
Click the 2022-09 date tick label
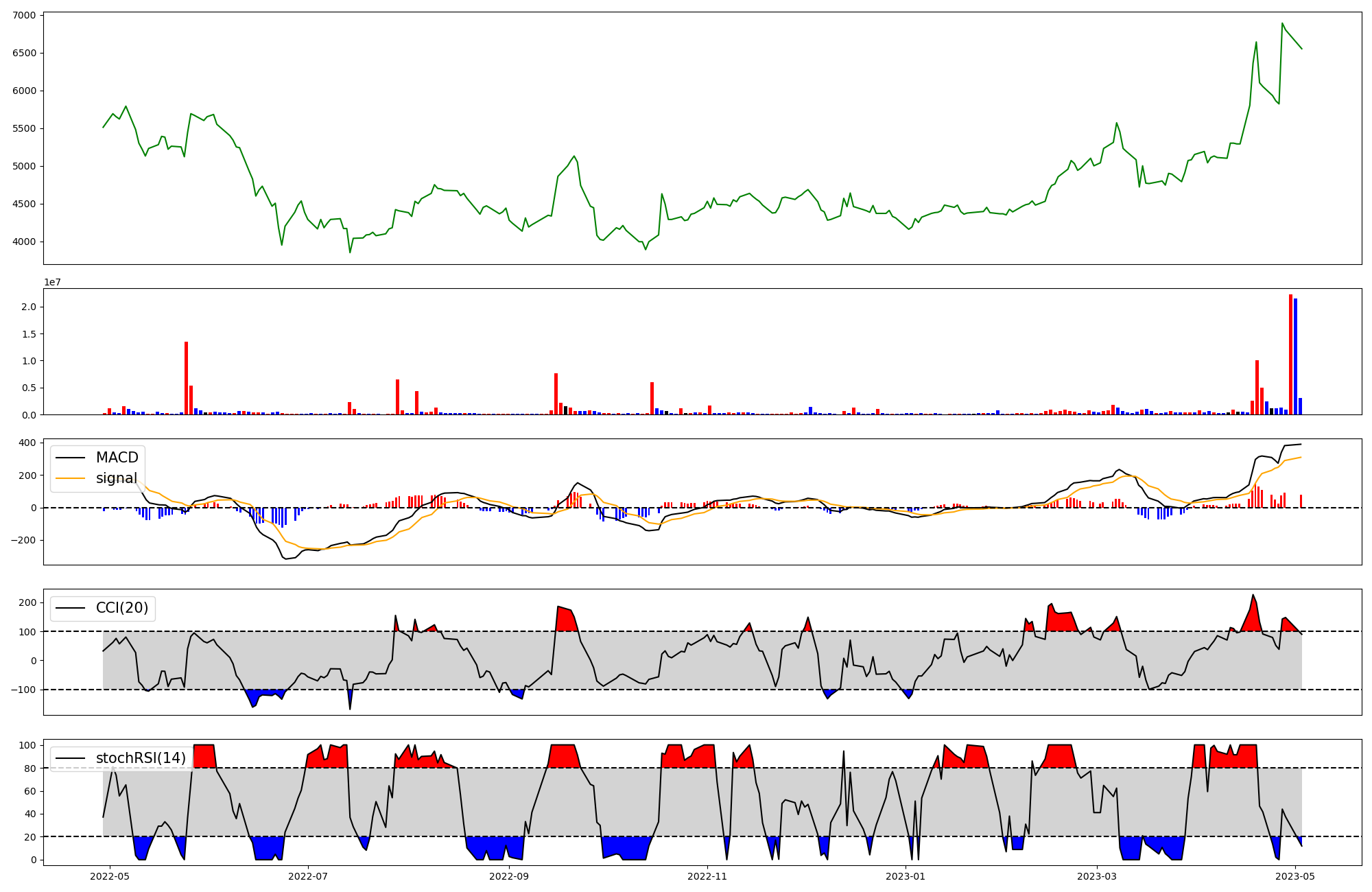(x=509, y=876)
